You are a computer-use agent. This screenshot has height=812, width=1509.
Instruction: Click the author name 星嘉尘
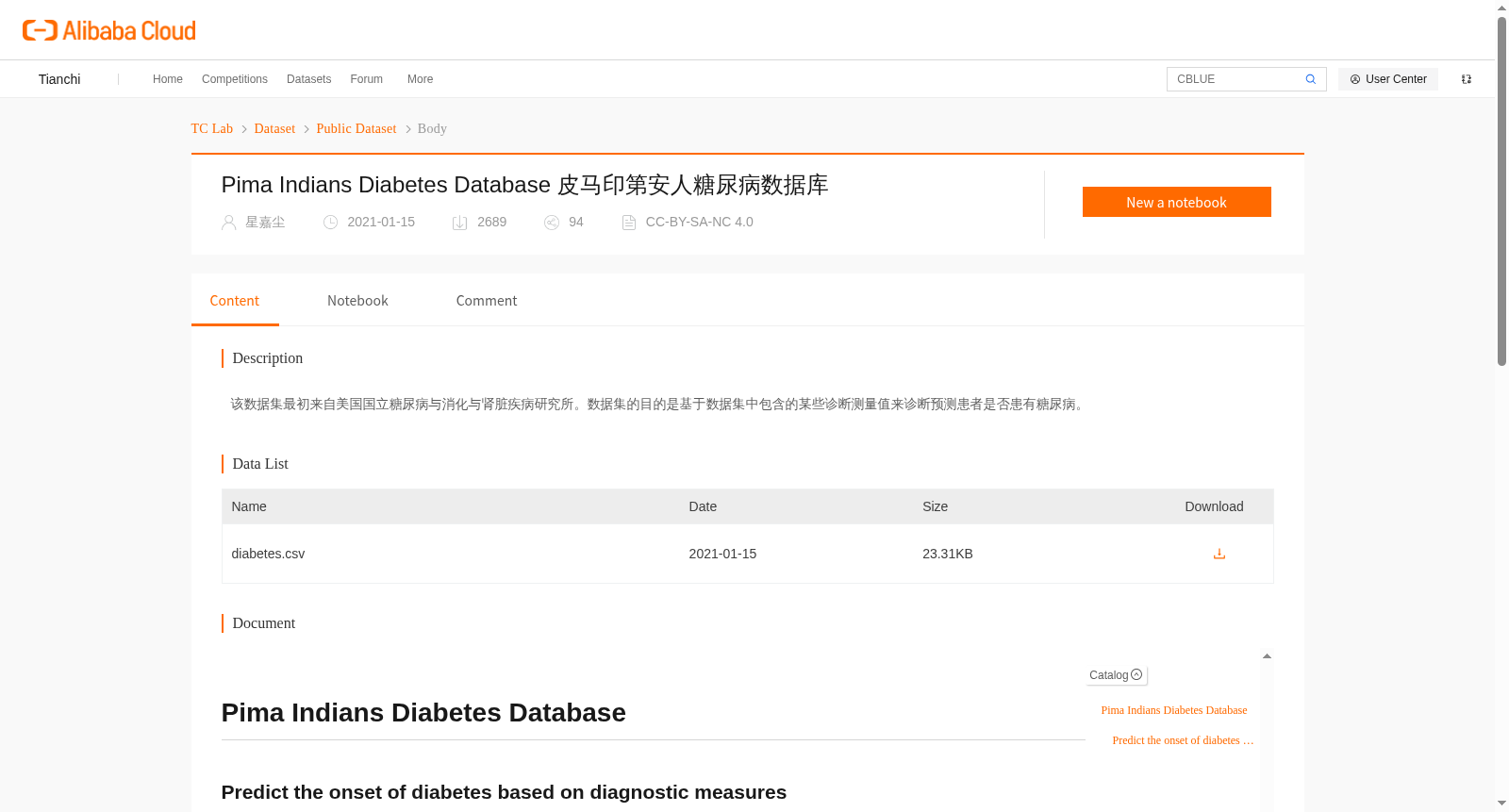(x=265, y=223)
